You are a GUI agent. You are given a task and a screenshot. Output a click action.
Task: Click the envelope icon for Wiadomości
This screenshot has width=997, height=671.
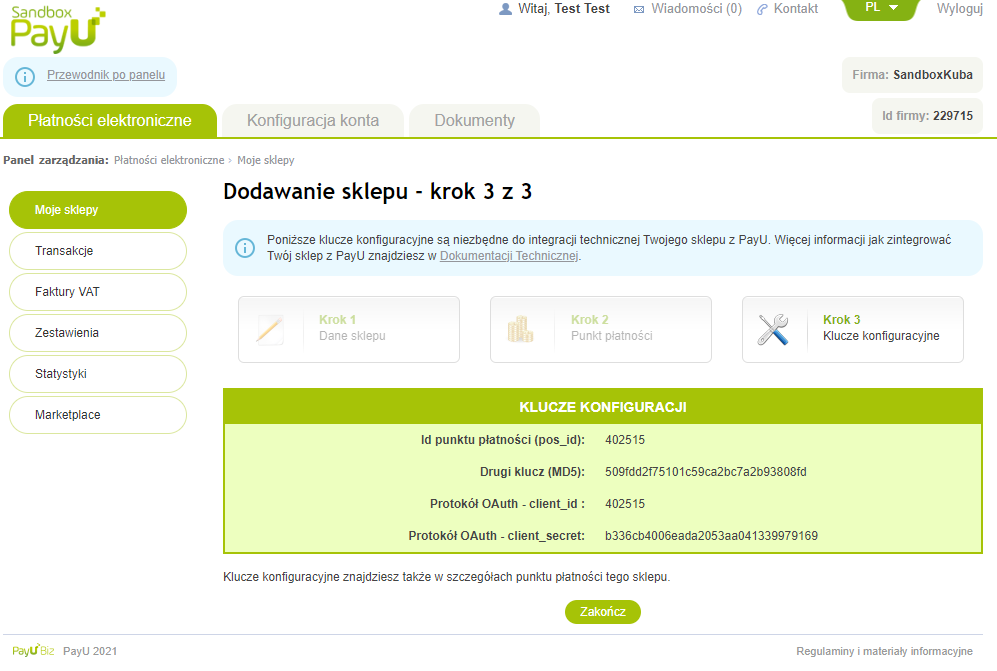coord(639,10)
